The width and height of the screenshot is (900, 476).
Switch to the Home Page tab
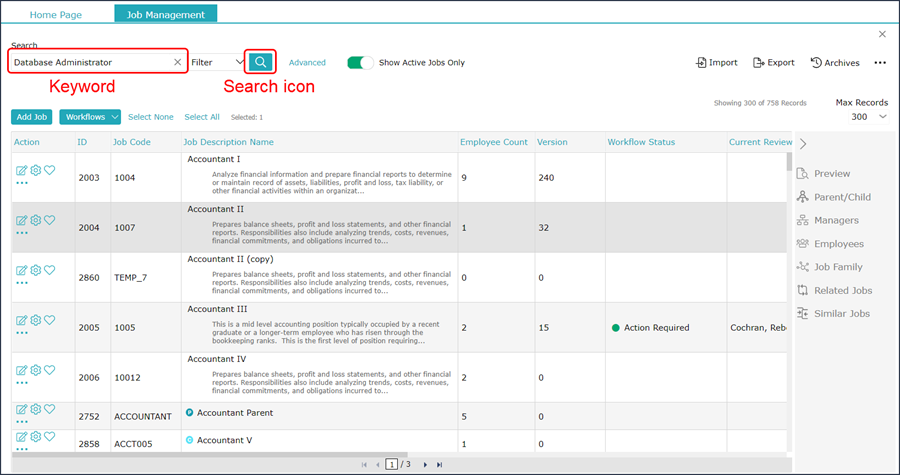point(56,14)
